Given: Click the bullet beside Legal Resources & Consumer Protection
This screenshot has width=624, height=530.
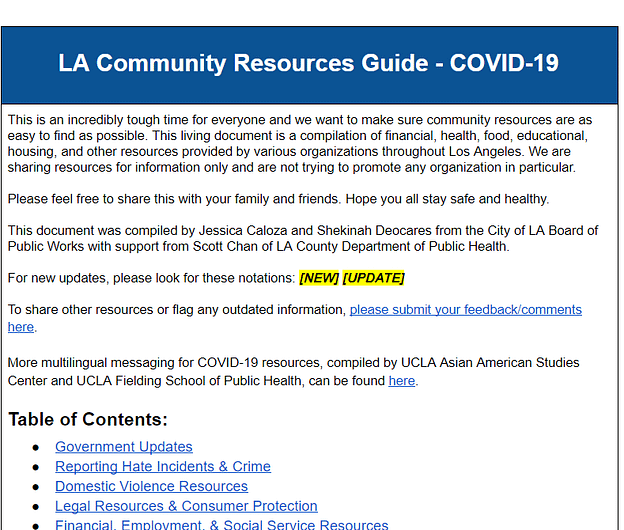Looking at the screenshot, I should click(36, 507).
